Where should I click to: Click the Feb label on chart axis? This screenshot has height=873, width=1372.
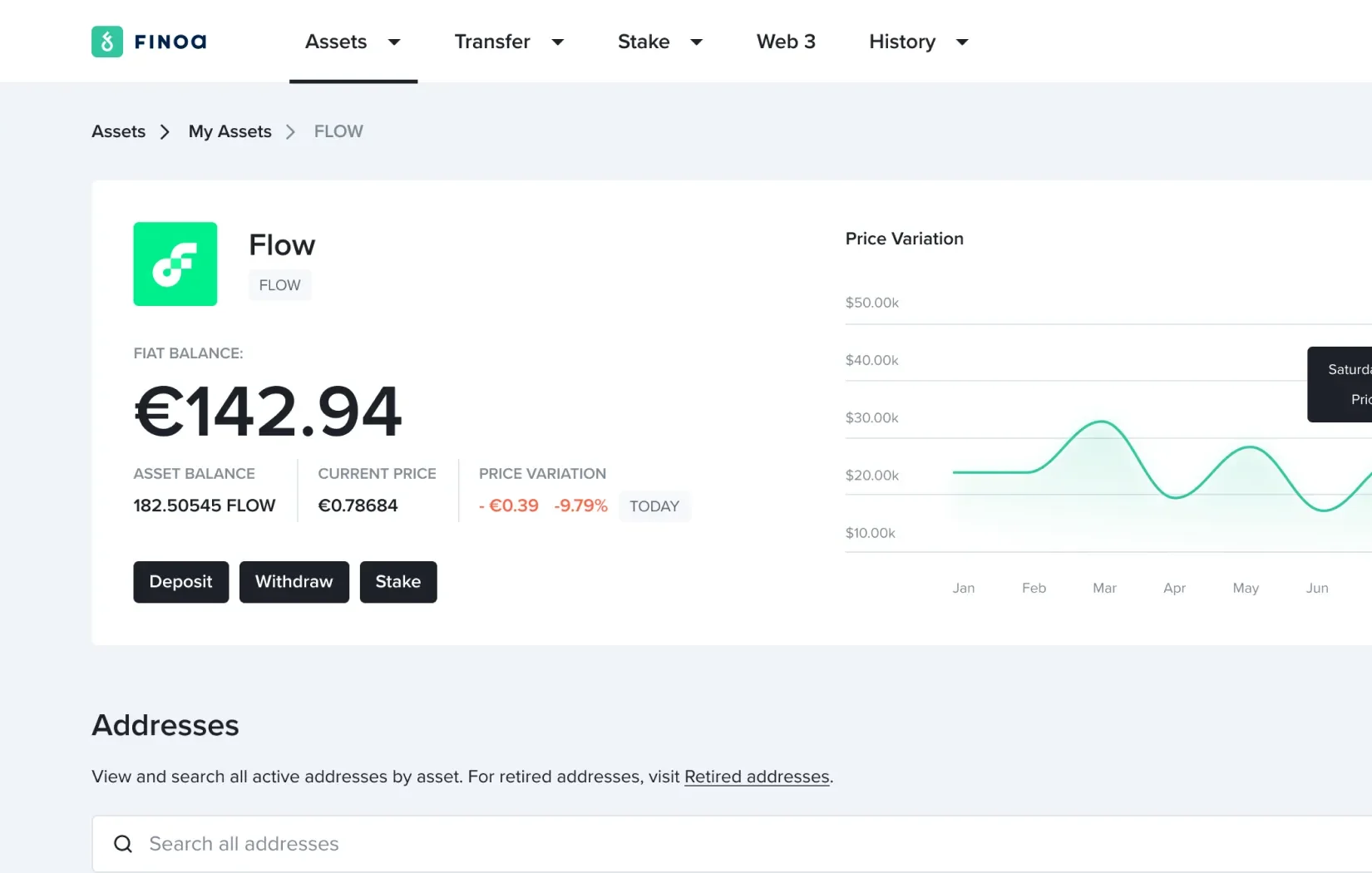(1034, 588)
